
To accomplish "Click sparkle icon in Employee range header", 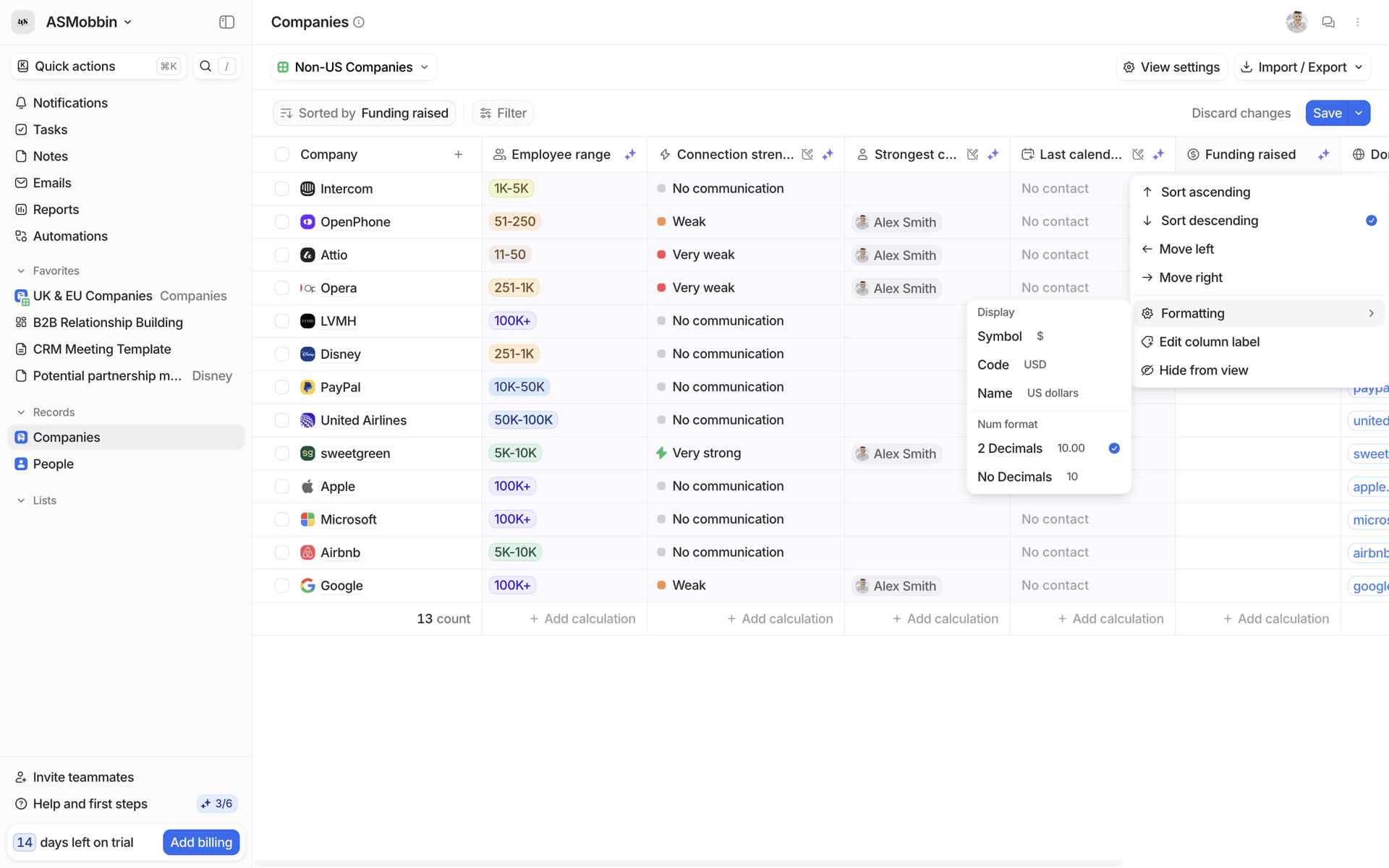I will tap(630, 154).
